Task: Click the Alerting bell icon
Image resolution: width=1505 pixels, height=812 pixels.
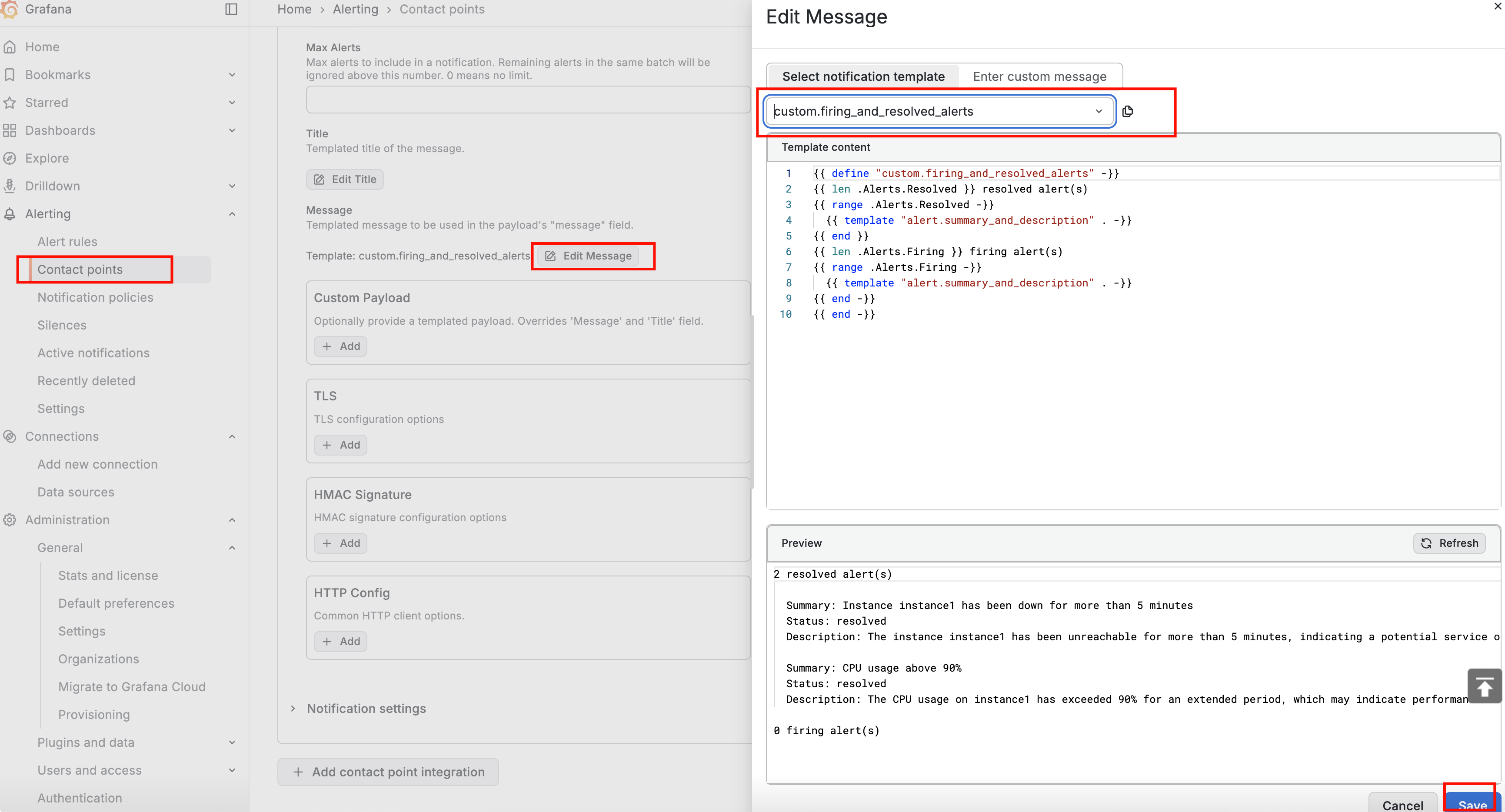Action: [10, 214]
